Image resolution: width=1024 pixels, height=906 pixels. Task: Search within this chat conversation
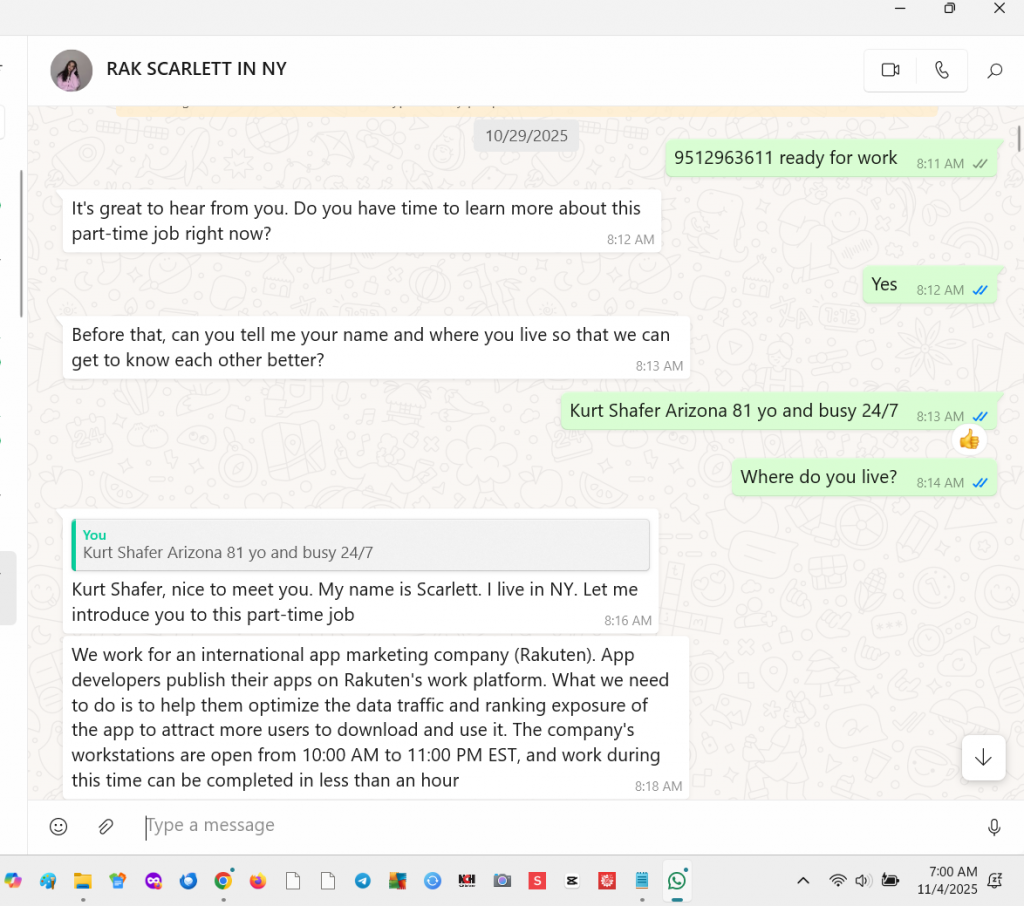point(994,71)
